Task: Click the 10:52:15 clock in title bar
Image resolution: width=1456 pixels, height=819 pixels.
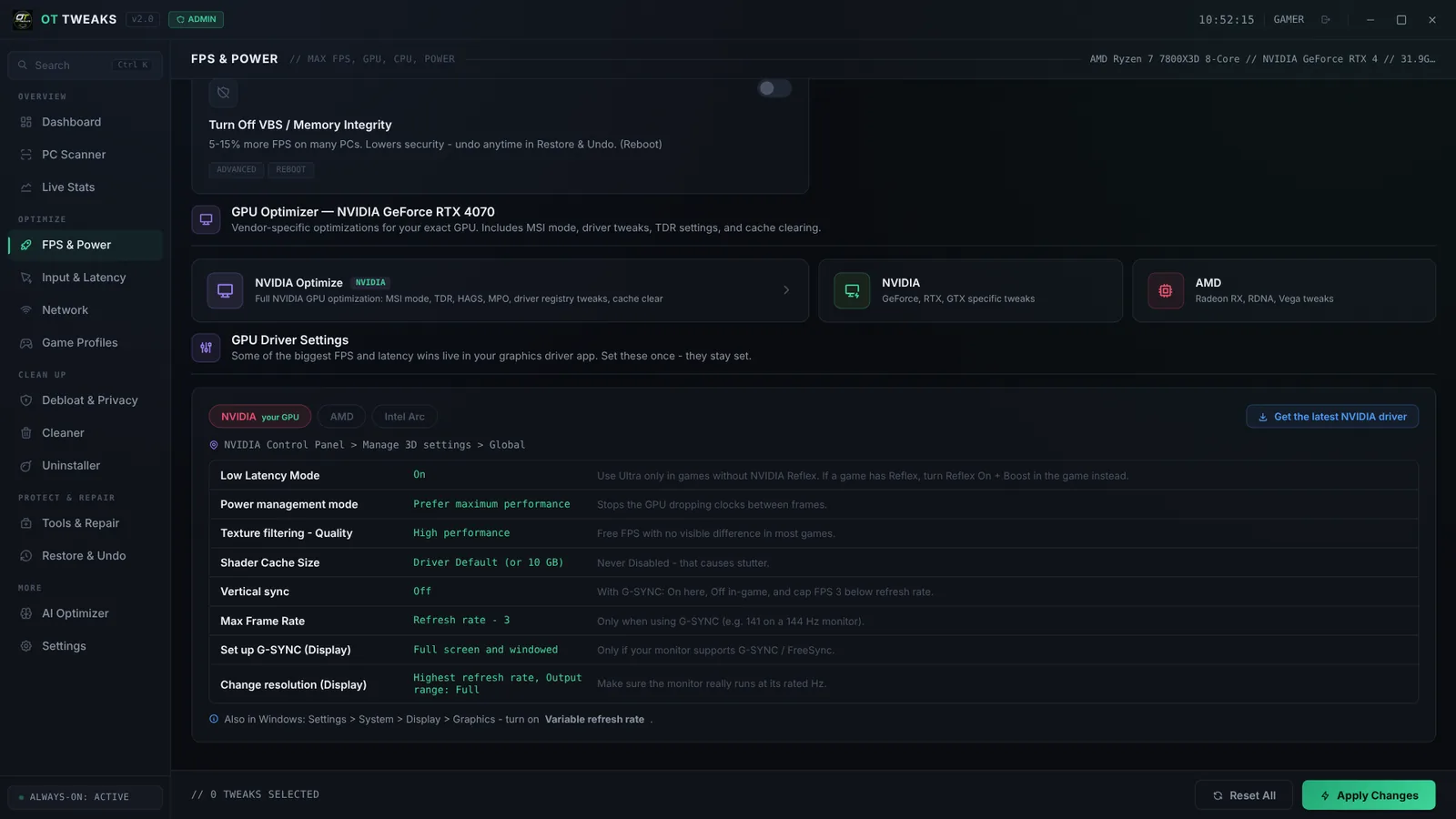Action: coord(1226,20)
